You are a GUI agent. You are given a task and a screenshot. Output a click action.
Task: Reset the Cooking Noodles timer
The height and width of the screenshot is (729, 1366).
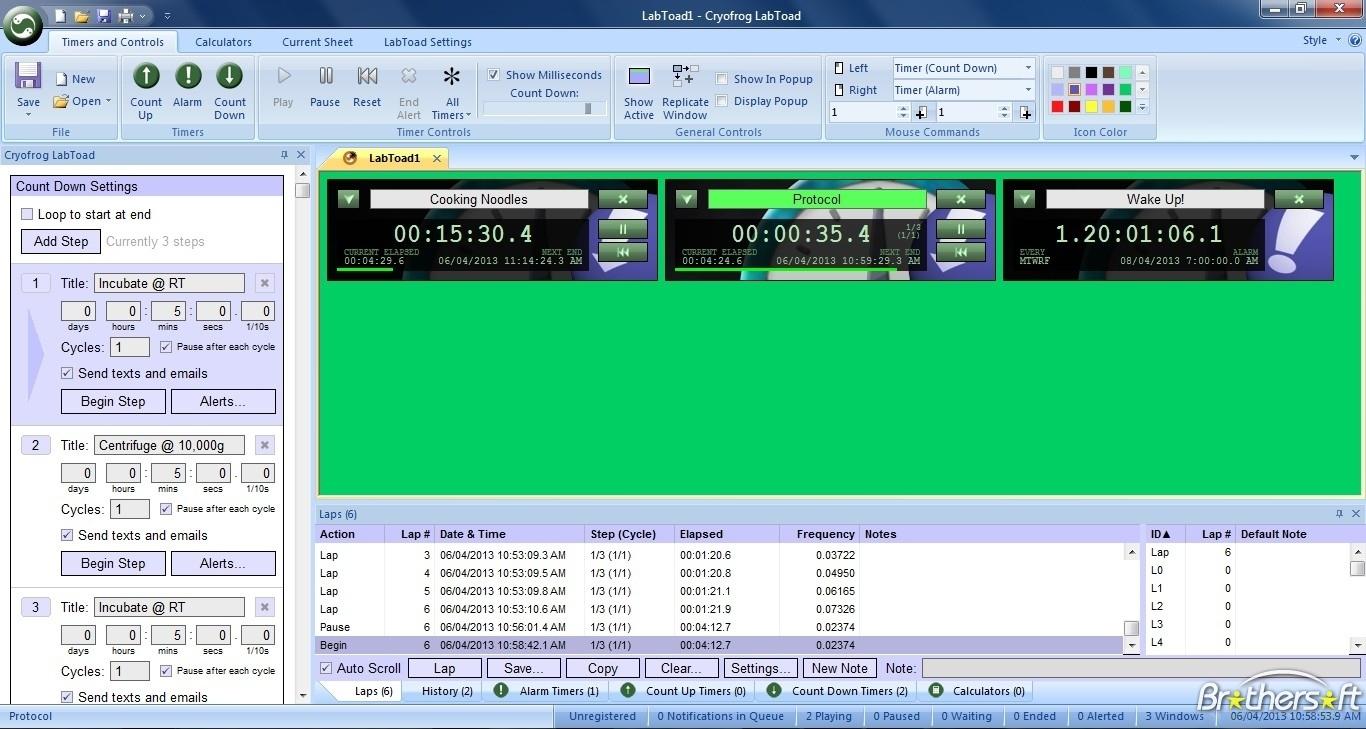[x=623, y=252]
